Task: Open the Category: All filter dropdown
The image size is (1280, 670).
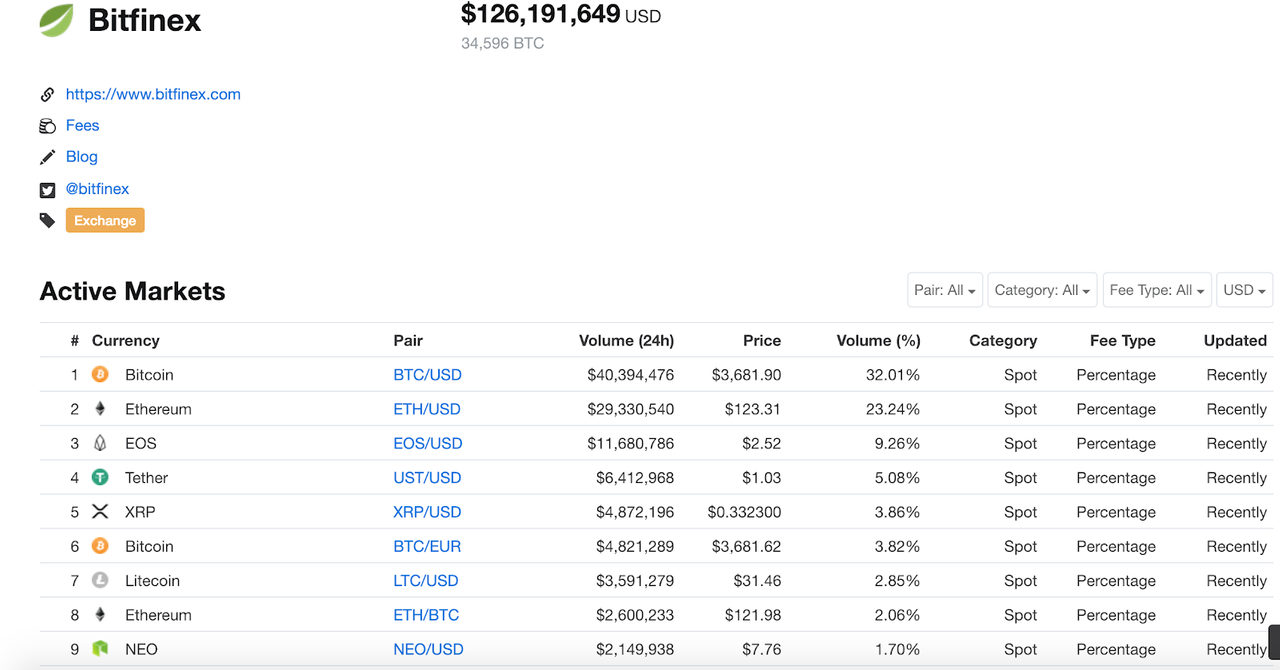Action: (x=1043, y=290)
